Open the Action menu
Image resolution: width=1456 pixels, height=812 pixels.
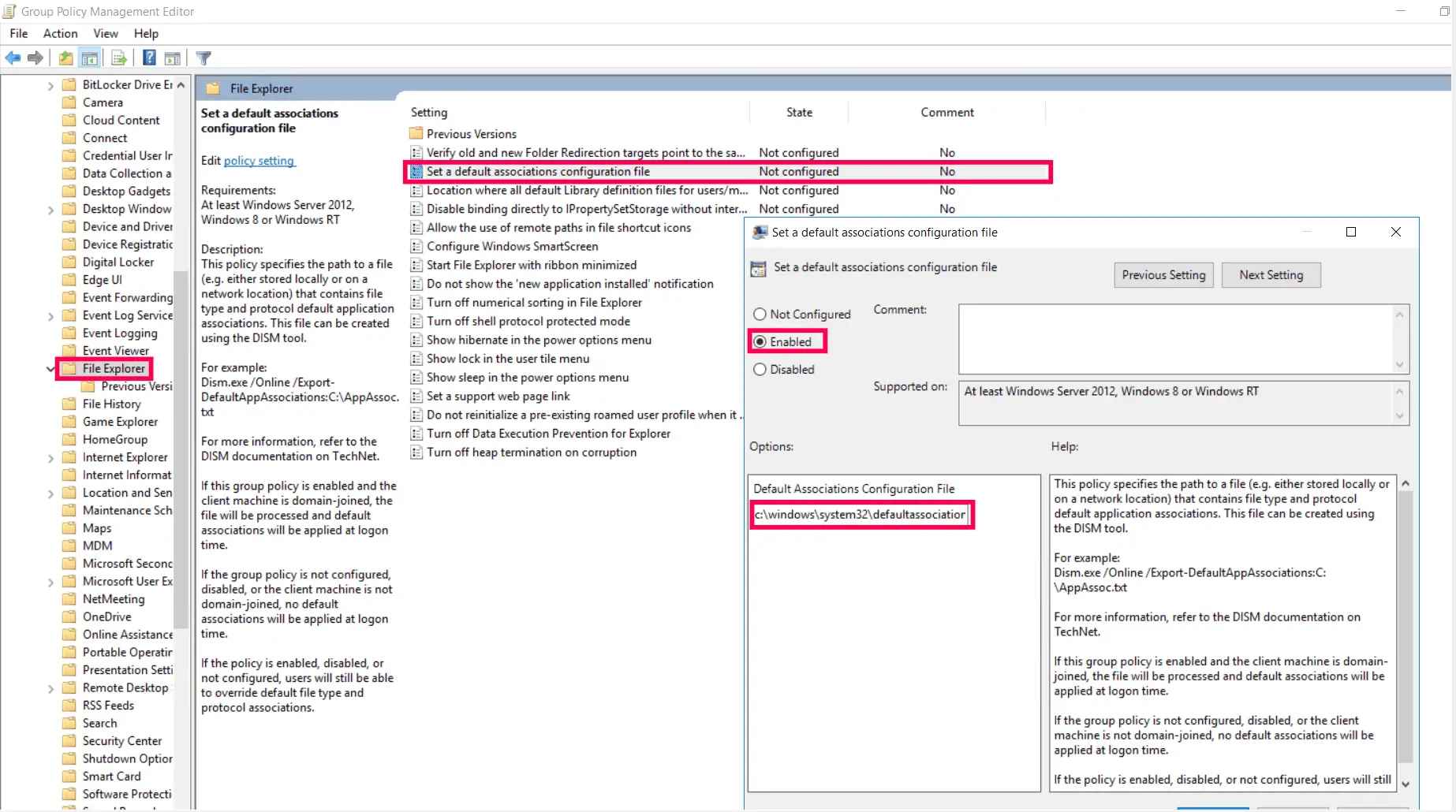point(60,33)
